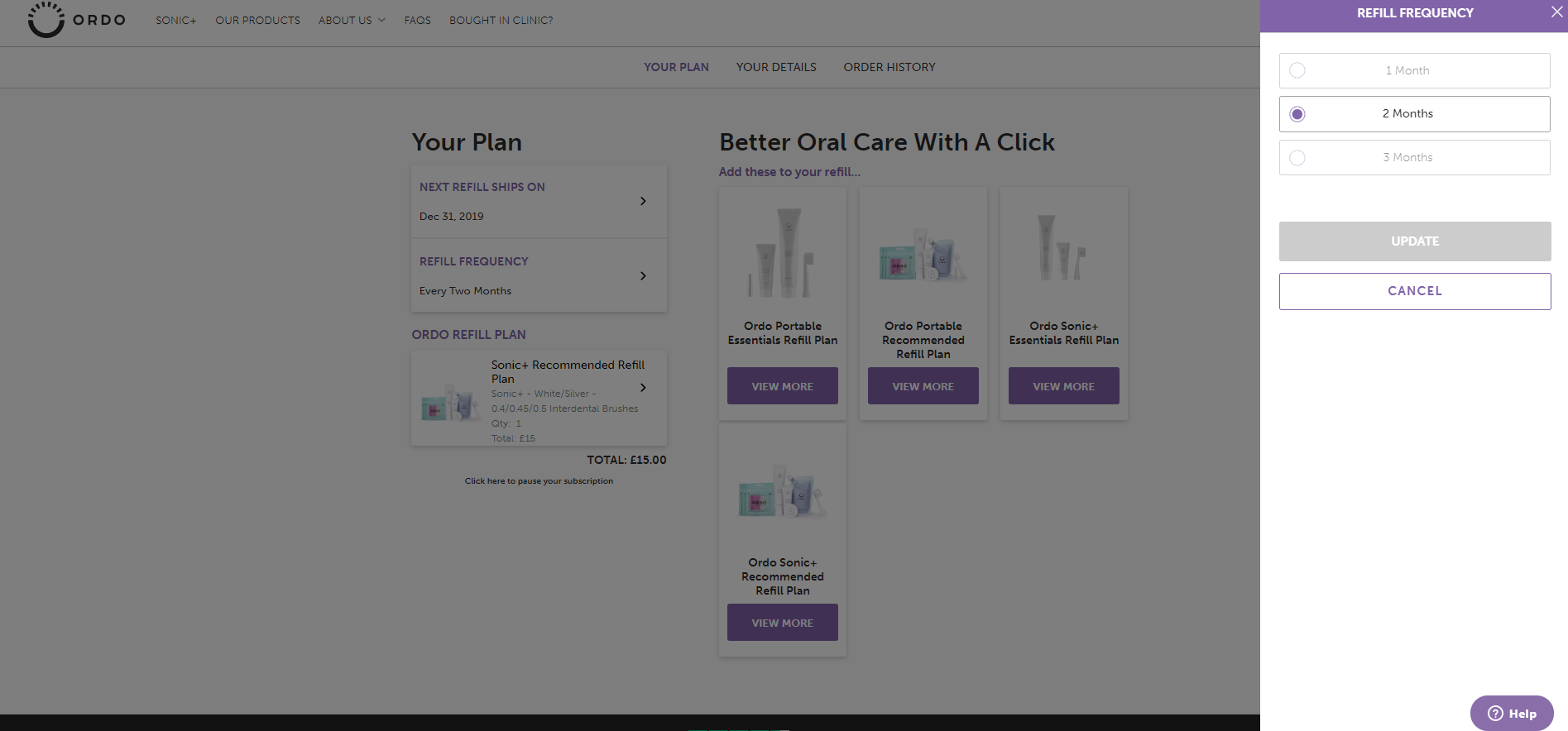This screenshot has width=1568, height=731.
Task: Open the BOUGHT IN CLINIC? link
Action: [501, 21]
